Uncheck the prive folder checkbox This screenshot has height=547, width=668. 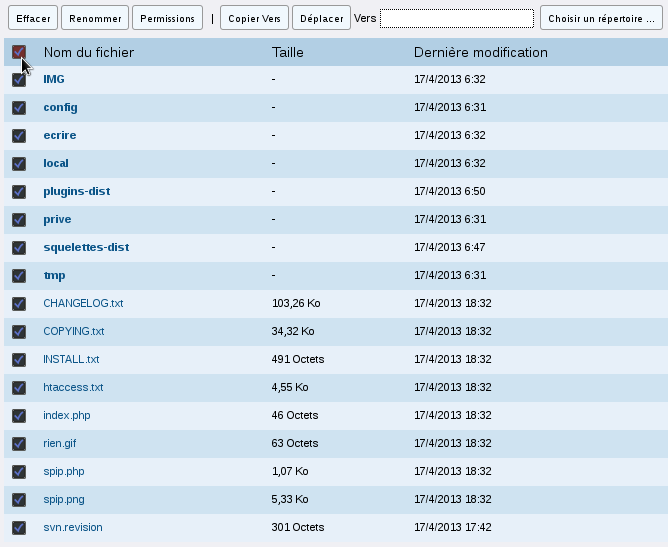coord(19,220)
